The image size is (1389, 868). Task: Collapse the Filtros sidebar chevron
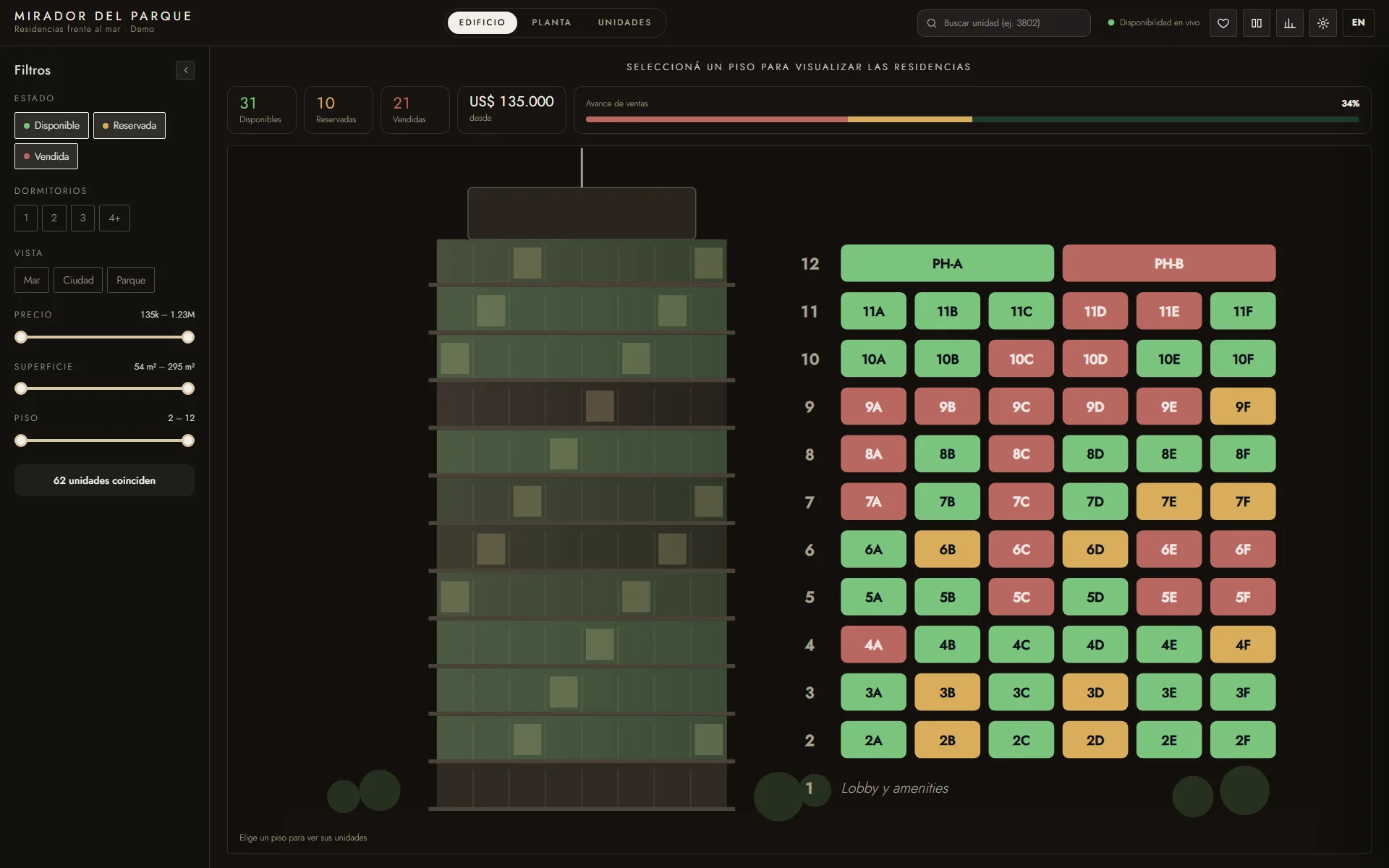pos(185,70)
